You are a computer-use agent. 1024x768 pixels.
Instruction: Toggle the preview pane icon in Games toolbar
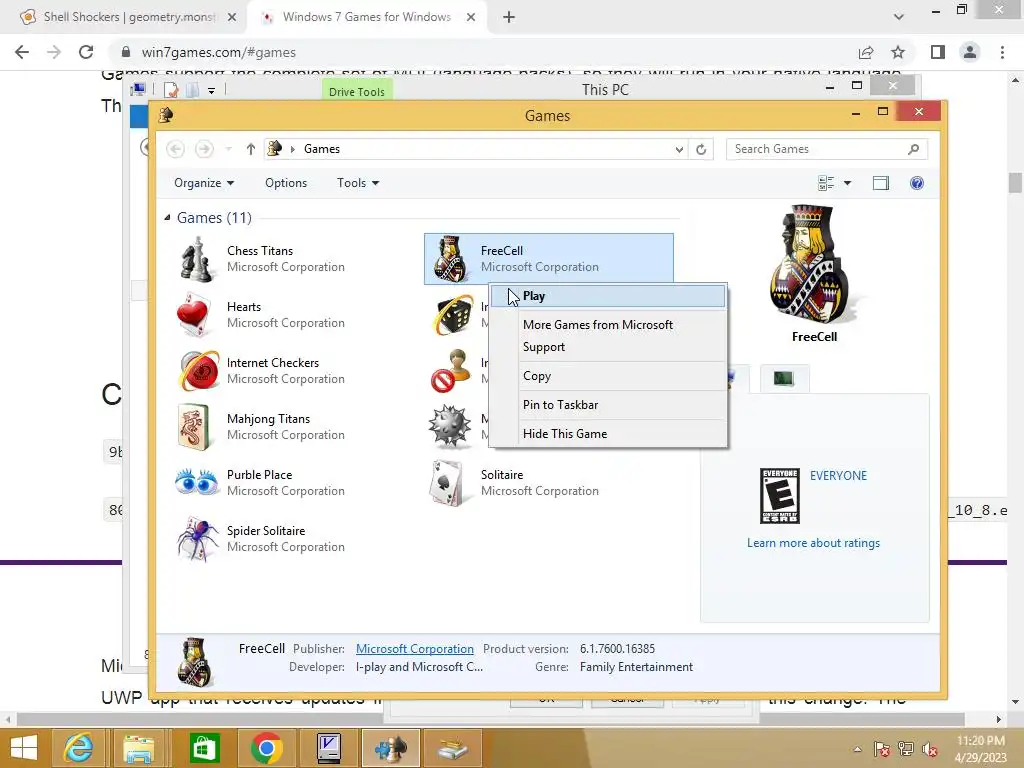[x=881, y=183]
